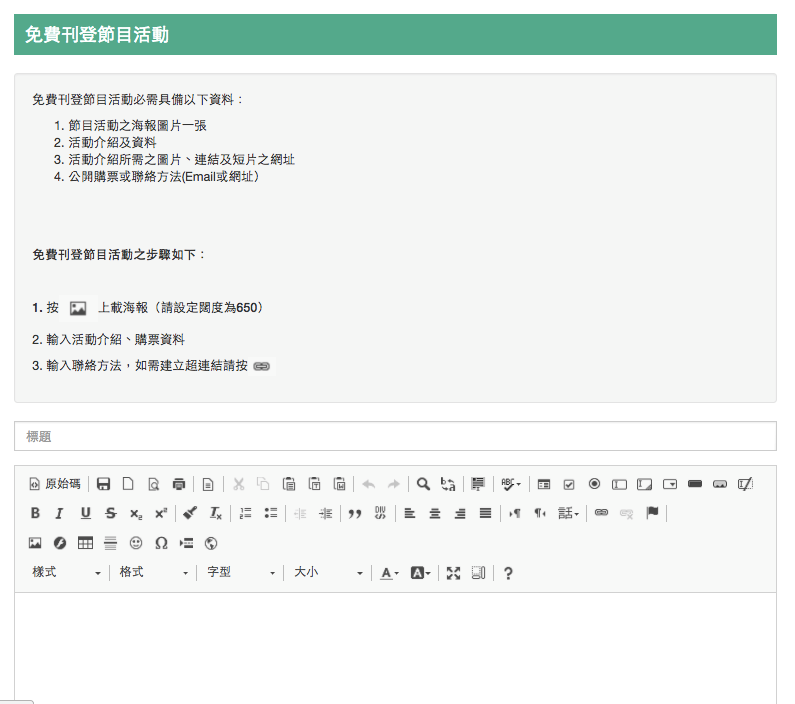This screenshot has width=795, height=704.
Task: Toggle Bold formatting
Action: (35, 513)
